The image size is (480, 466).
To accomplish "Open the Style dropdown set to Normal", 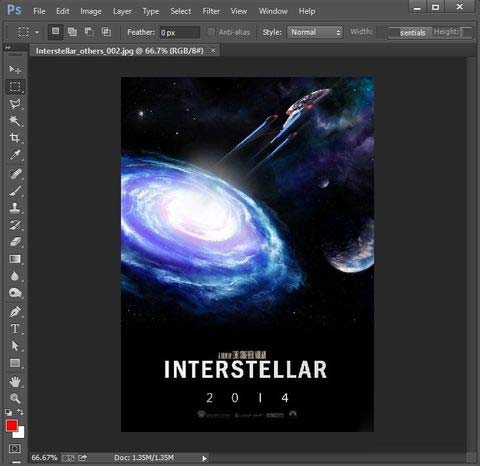I will pyautogui.click(x=315, y=32).
